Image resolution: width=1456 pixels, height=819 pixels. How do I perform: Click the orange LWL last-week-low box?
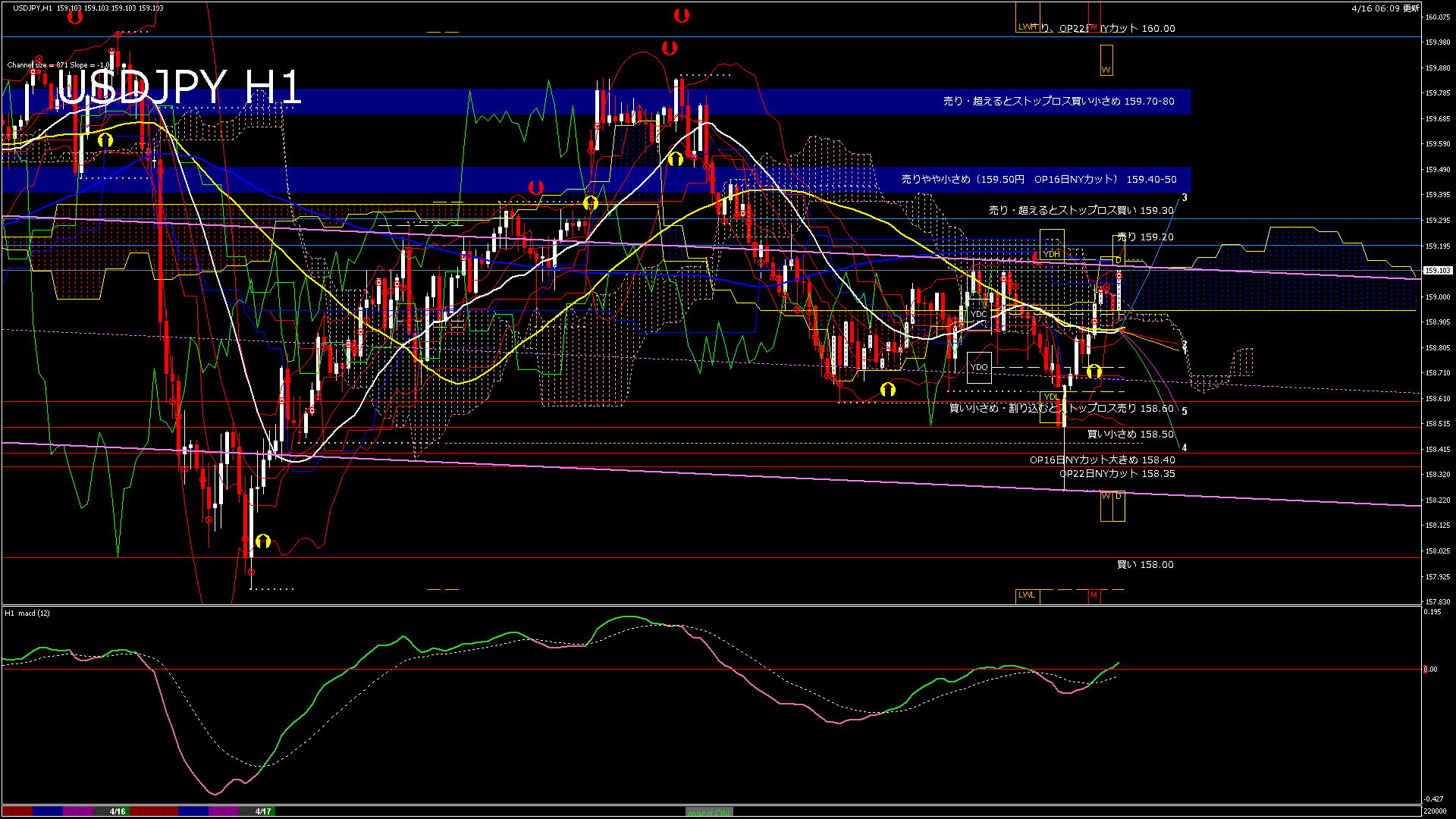[1028, 597]
